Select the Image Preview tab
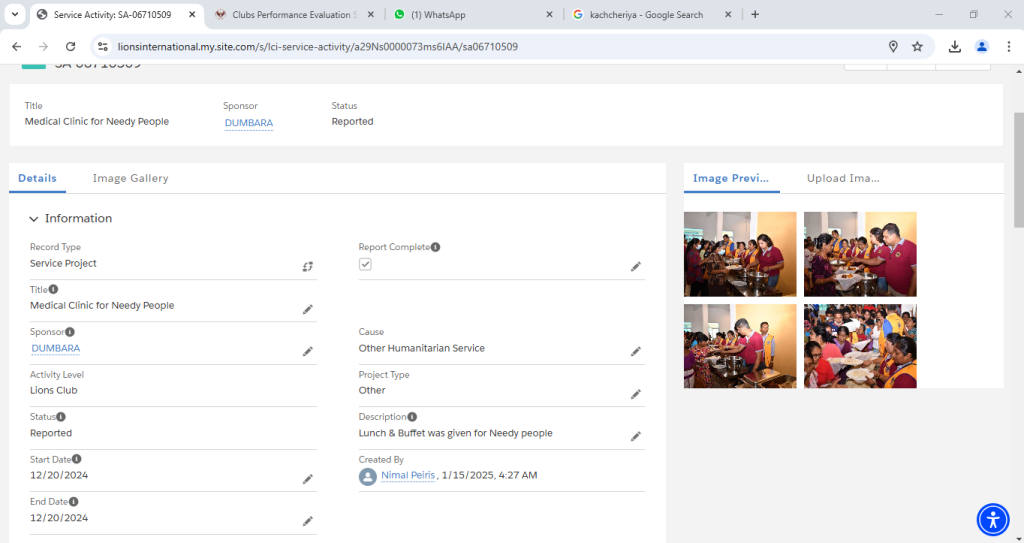 (731, 178)
